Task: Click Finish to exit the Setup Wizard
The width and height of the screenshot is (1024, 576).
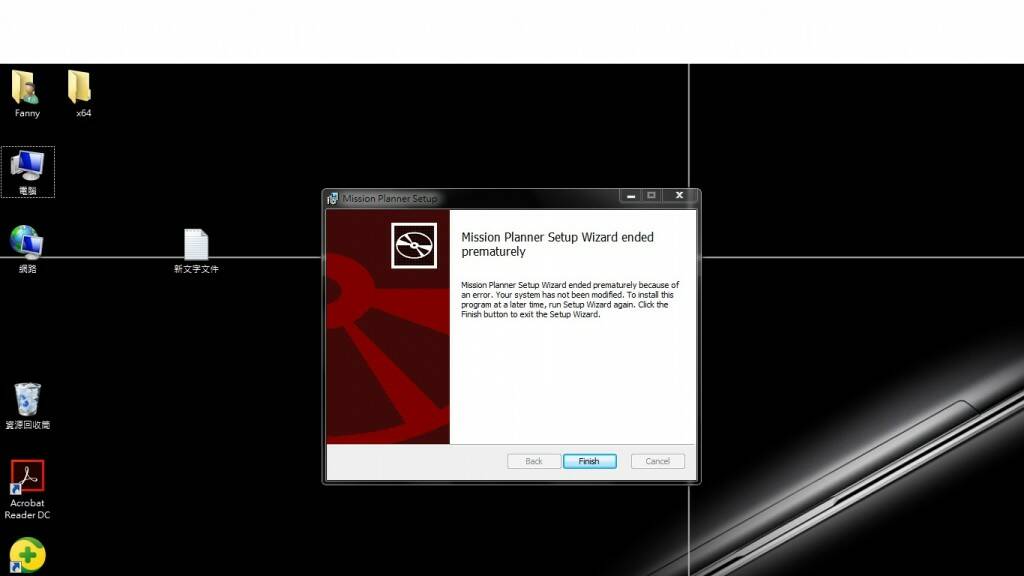Action: click(x=590, y=461)
